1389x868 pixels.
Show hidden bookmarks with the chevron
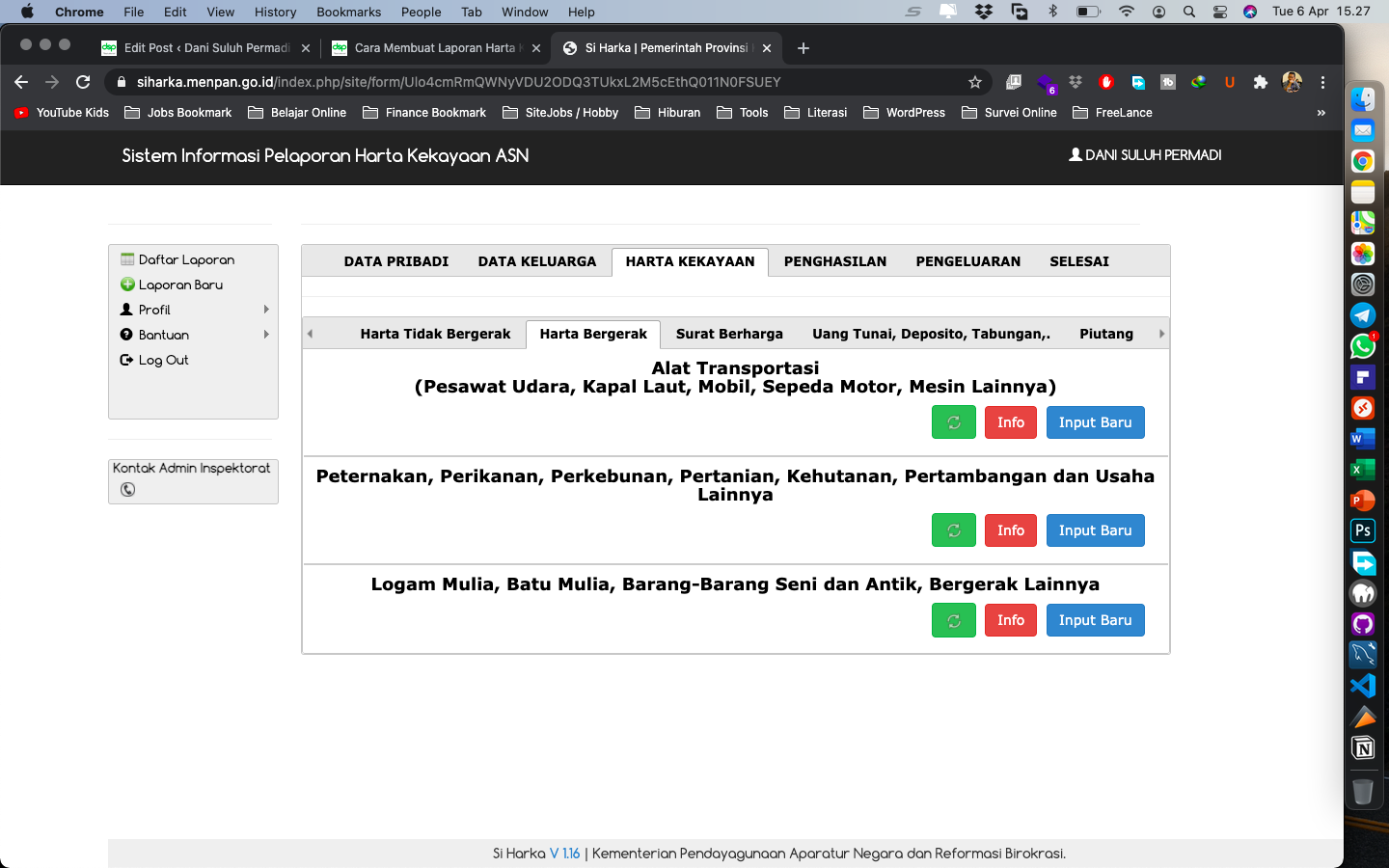tap(1321, 113)
